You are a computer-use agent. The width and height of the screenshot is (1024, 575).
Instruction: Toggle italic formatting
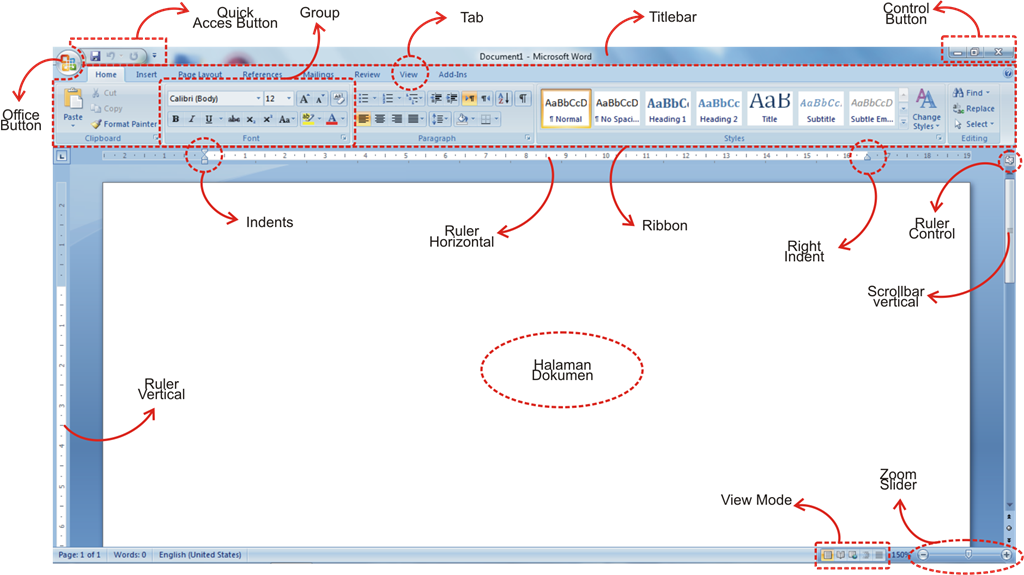click(192, 119)
